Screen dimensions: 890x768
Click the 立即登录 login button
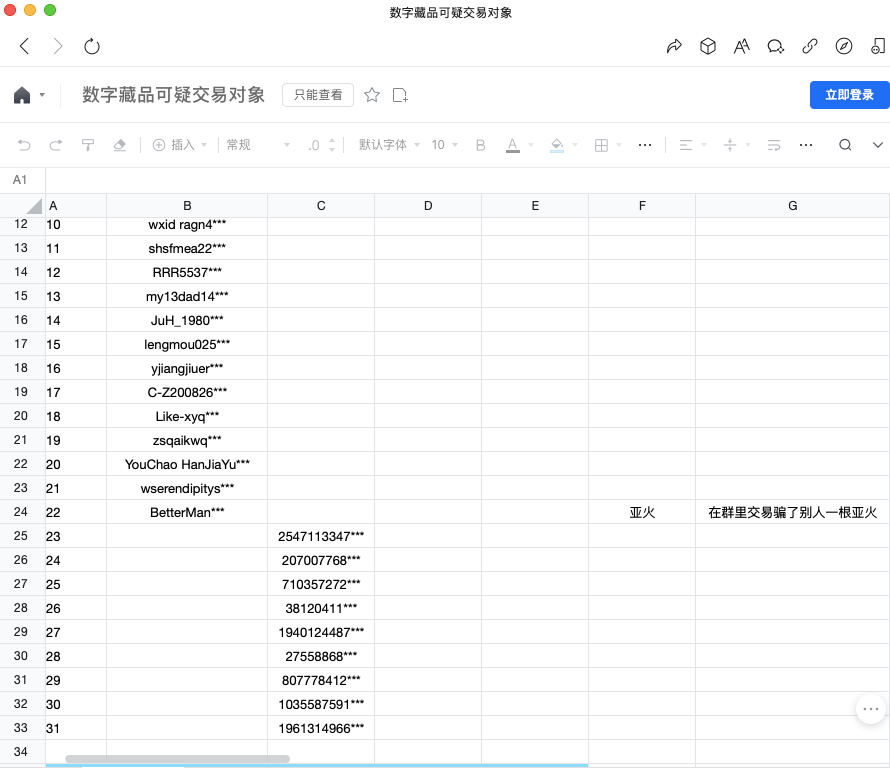click(x=849, y=95)
